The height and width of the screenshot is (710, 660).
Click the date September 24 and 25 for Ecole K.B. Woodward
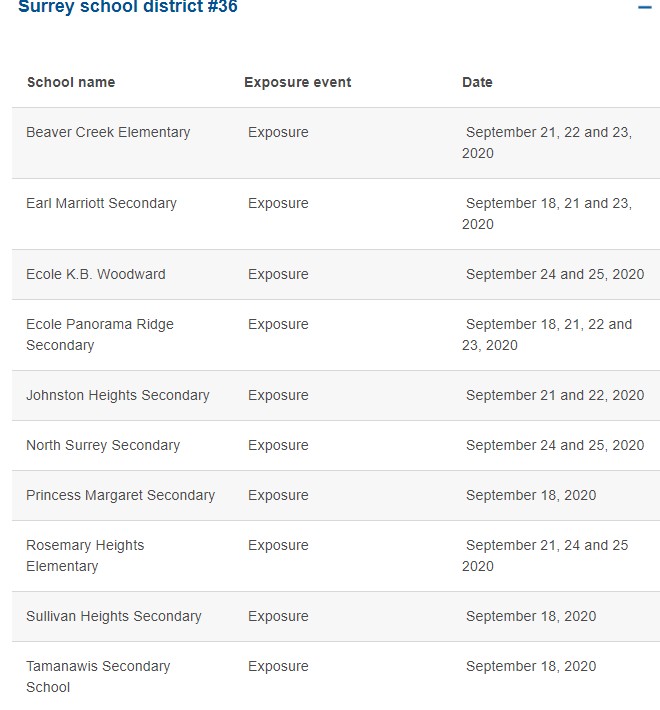[555, 274]
